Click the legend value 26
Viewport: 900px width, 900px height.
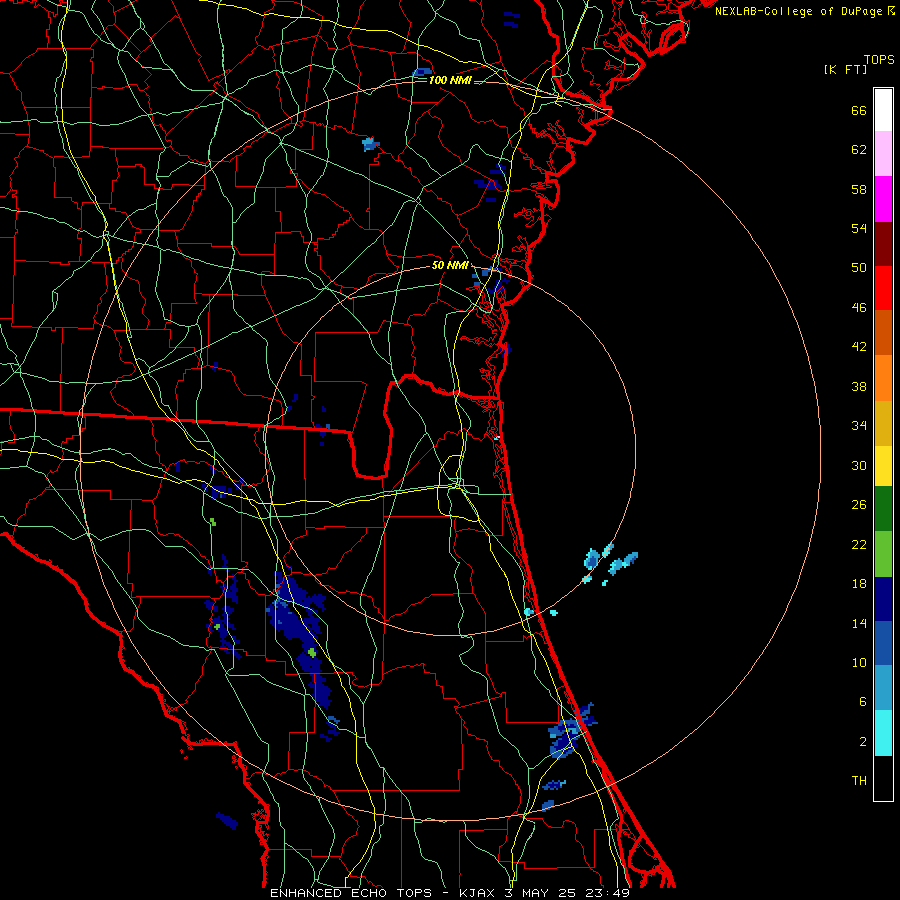pos(859,505)
